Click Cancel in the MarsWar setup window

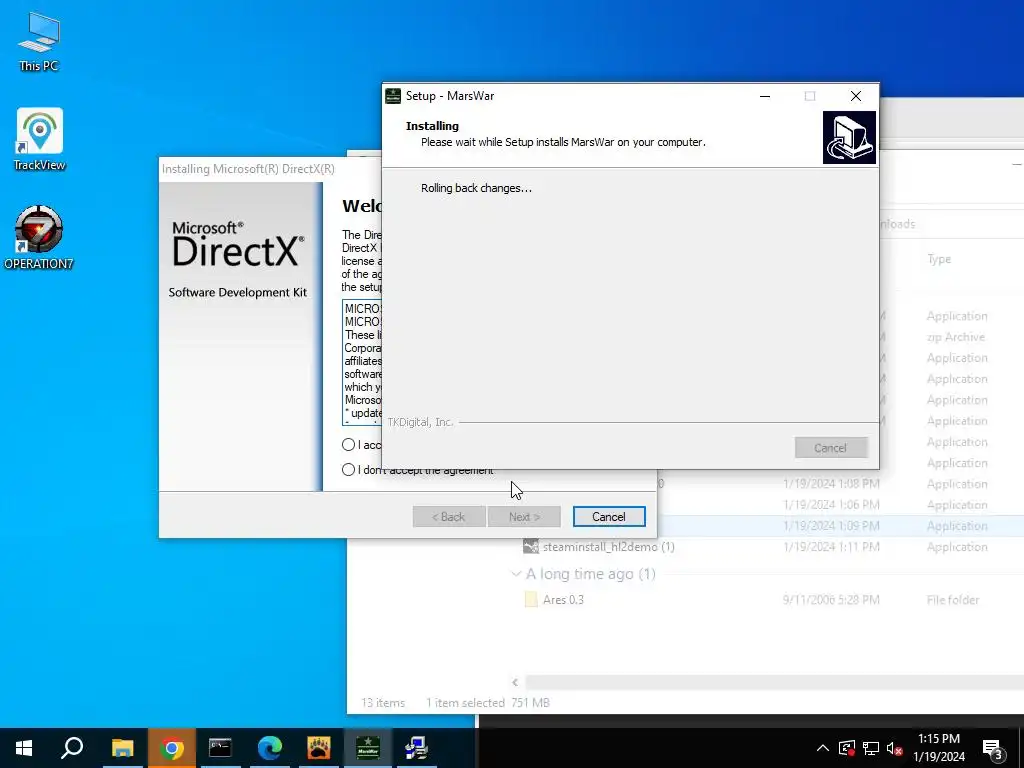click(831, 448)
